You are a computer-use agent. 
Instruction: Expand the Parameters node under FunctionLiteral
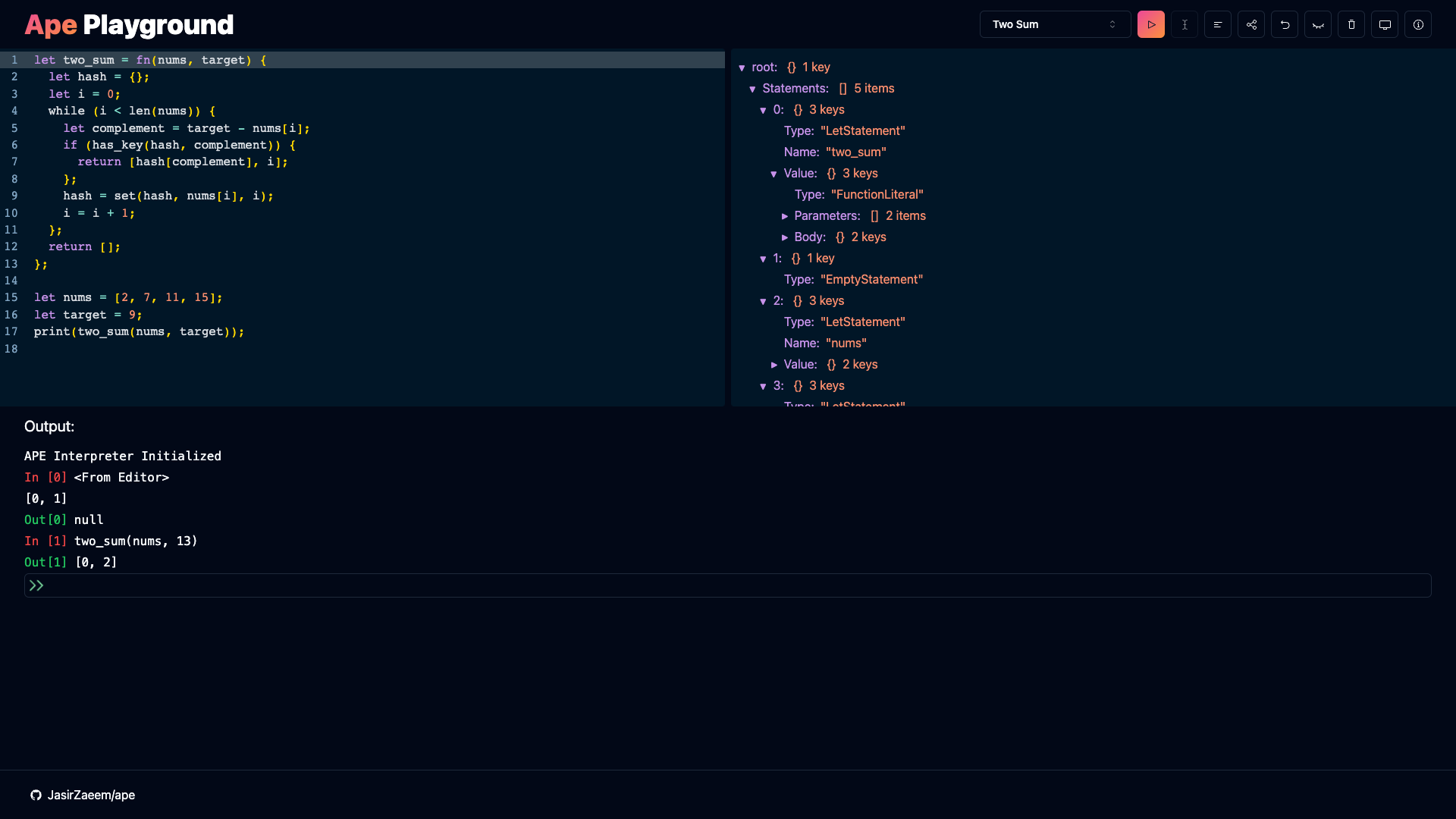tap(786, 216)
